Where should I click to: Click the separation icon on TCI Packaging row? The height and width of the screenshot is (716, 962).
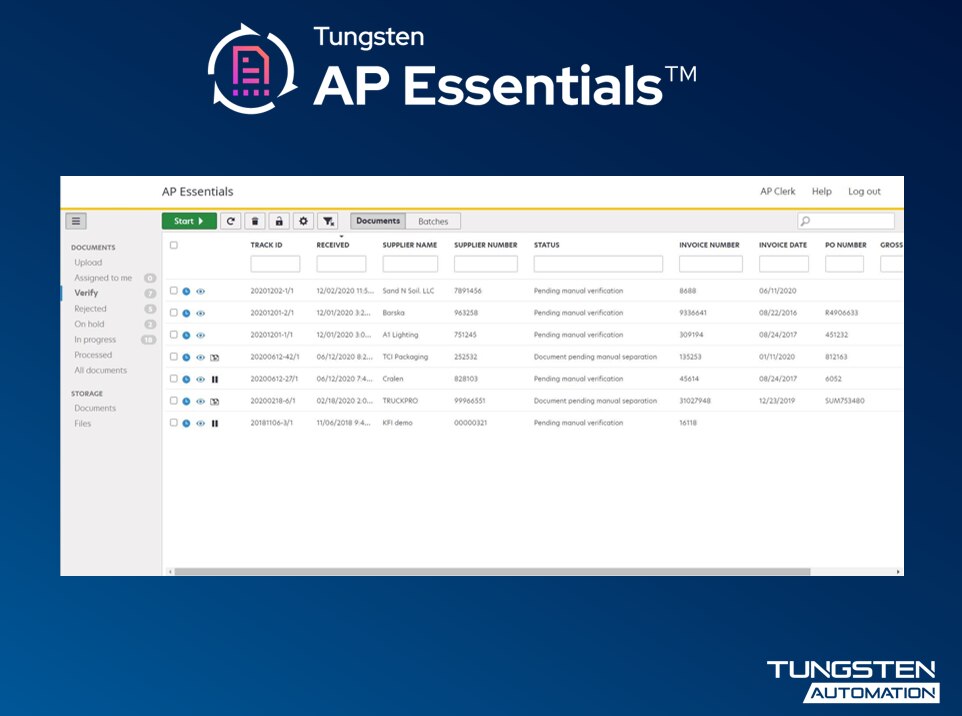tap(215, 357)
